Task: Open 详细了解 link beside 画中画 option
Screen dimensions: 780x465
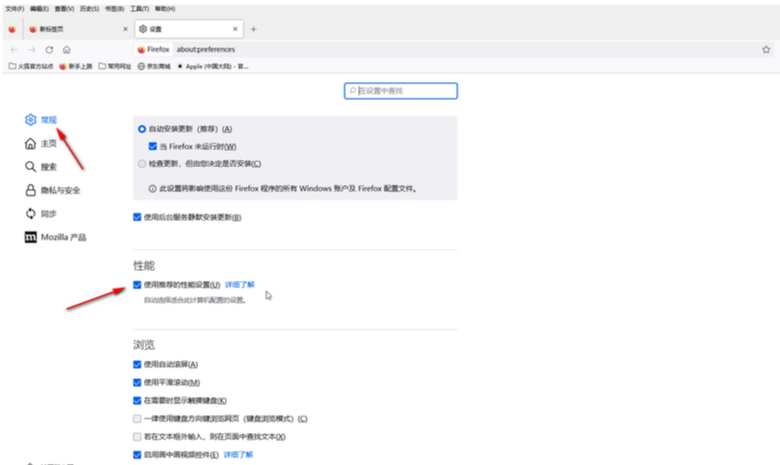Action: [238, 455]
